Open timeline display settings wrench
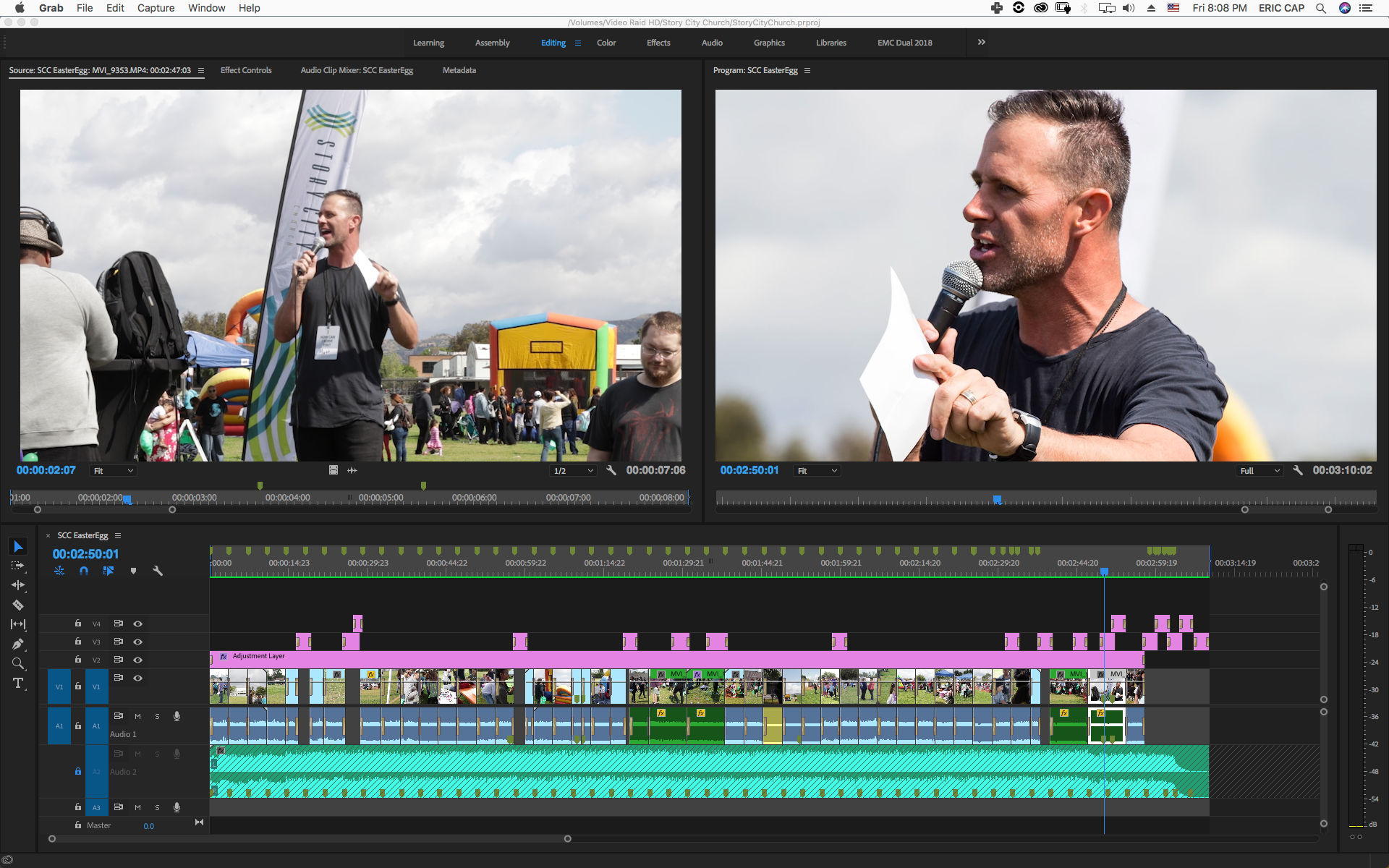This screenshot has height=868, width=1389. coord(158,571)
